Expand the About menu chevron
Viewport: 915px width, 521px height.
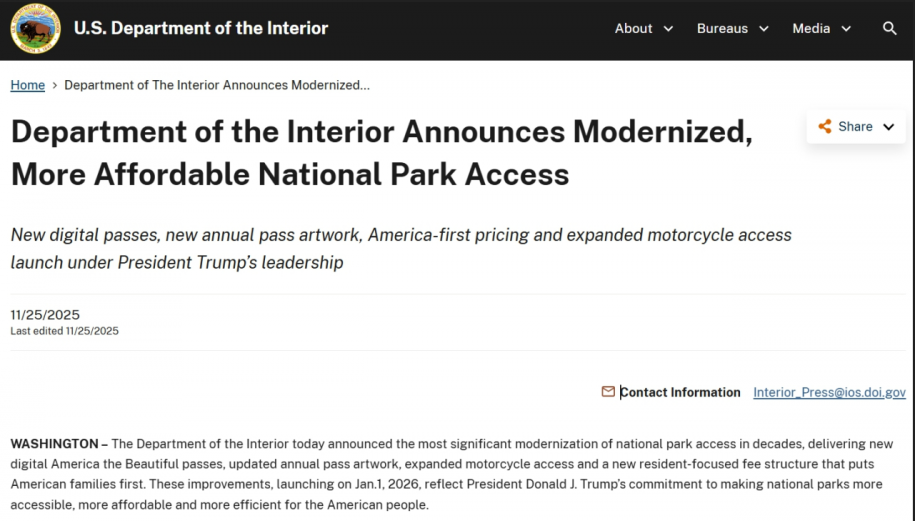[669, 29]
